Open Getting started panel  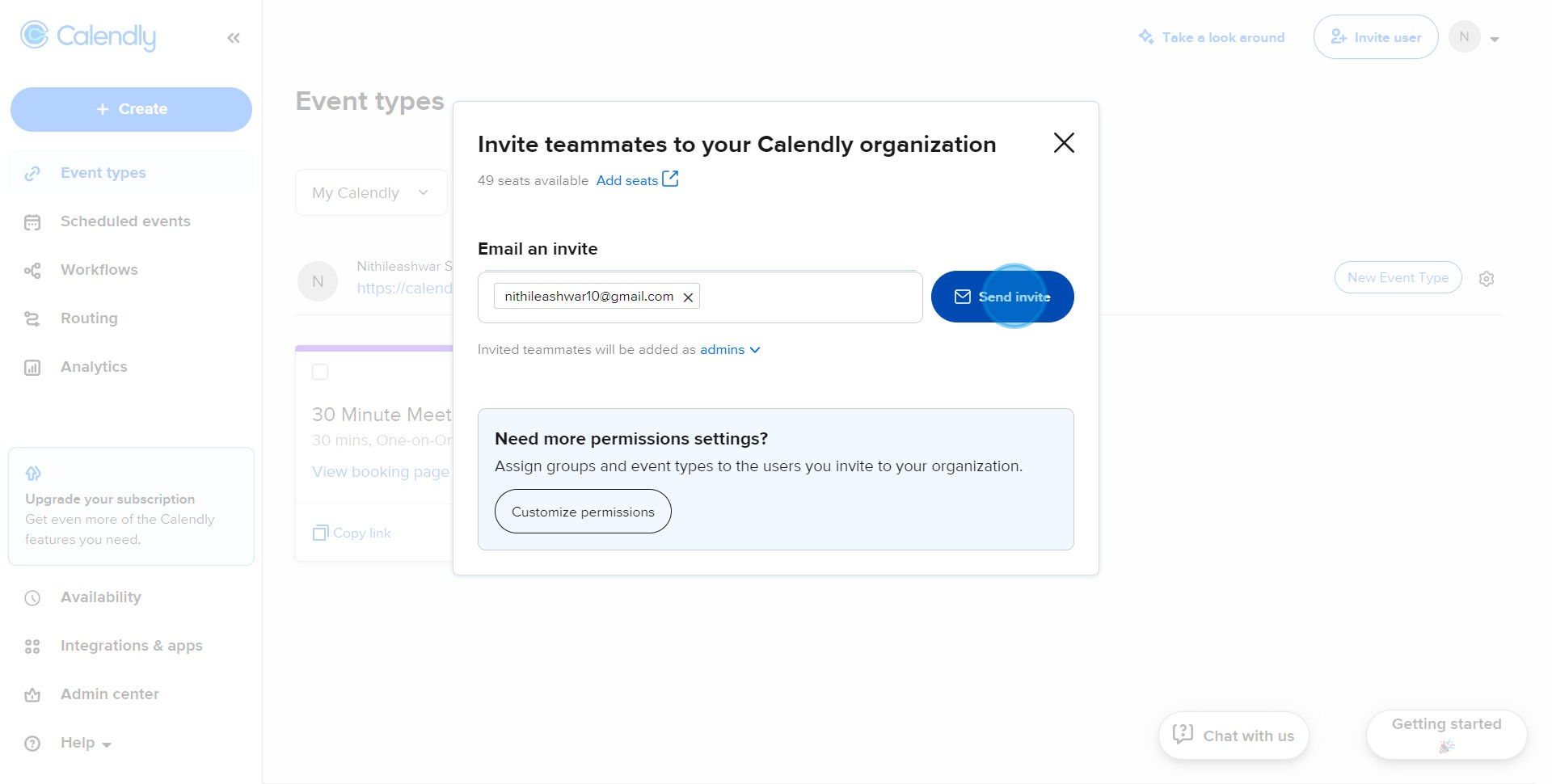pos(1447,735)
